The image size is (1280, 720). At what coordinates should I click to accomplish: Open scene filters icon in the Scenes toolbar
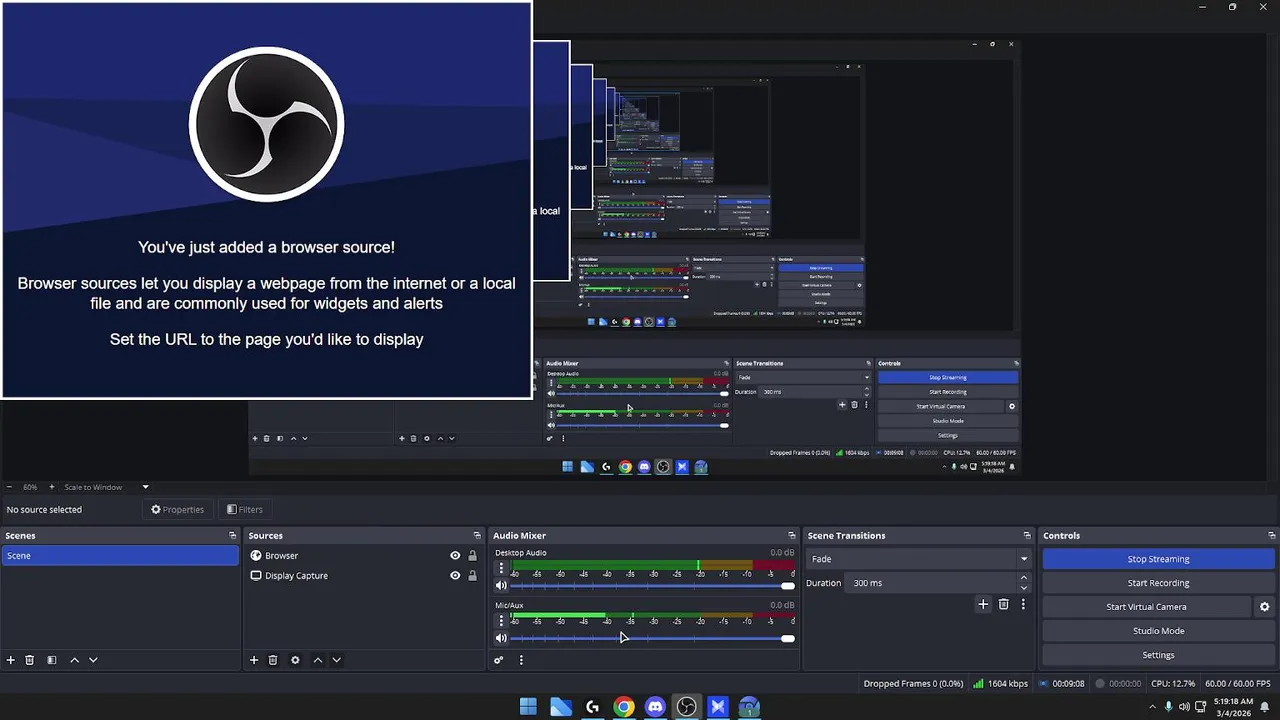[51, 660]
